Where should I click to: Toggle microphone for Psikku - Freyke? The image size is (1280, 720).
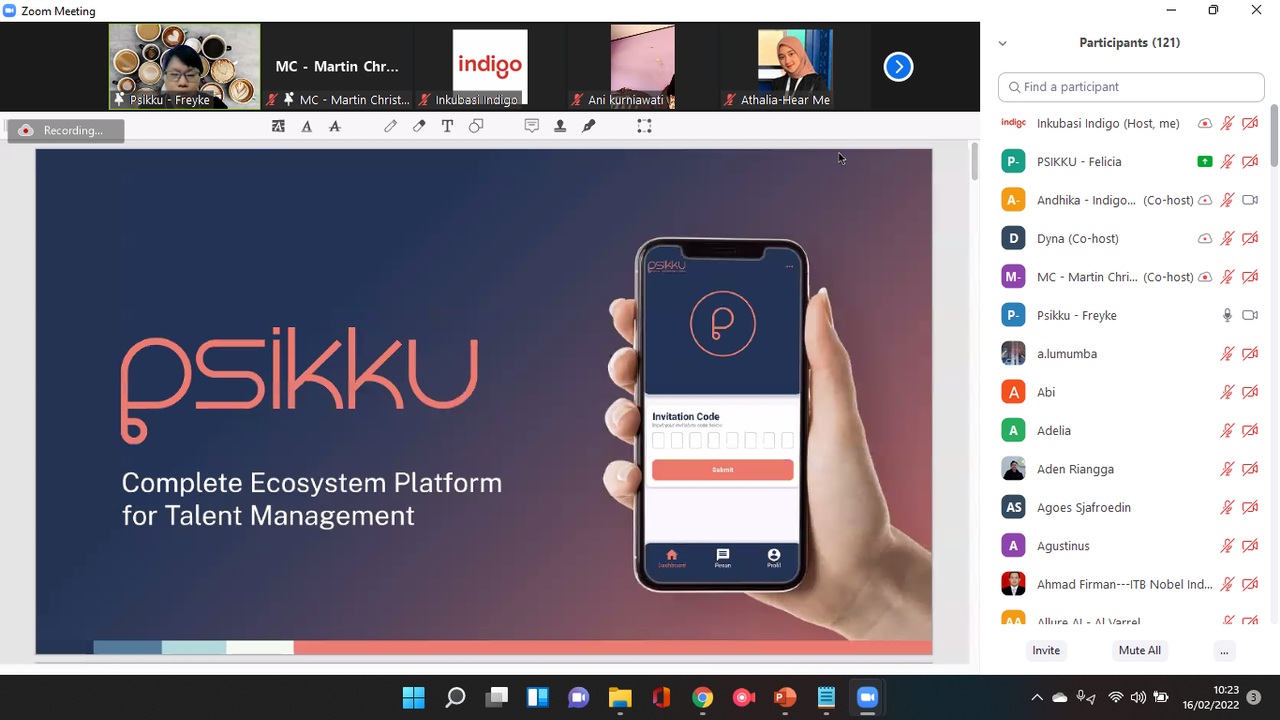[1227, 315]
